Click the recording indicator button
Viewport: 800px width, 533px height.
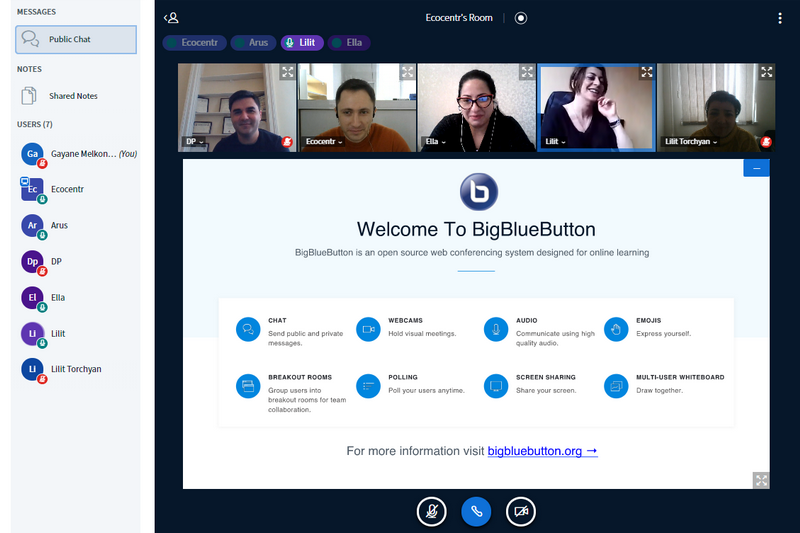520,18
